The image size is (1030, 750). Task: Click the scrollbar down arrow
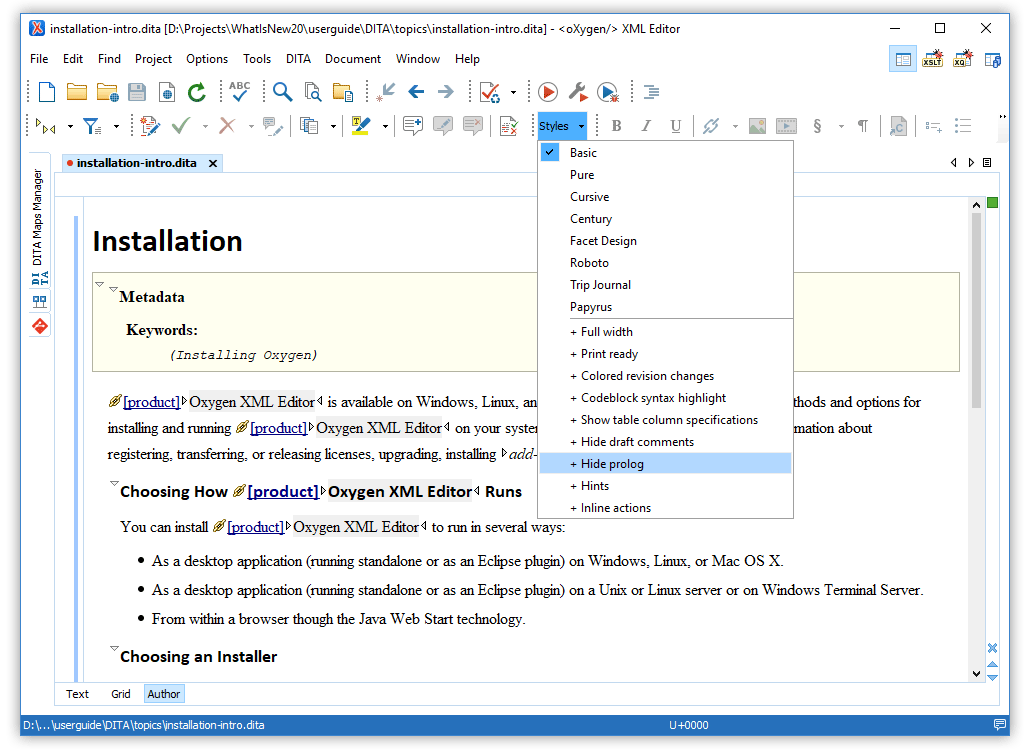[976, 674]
